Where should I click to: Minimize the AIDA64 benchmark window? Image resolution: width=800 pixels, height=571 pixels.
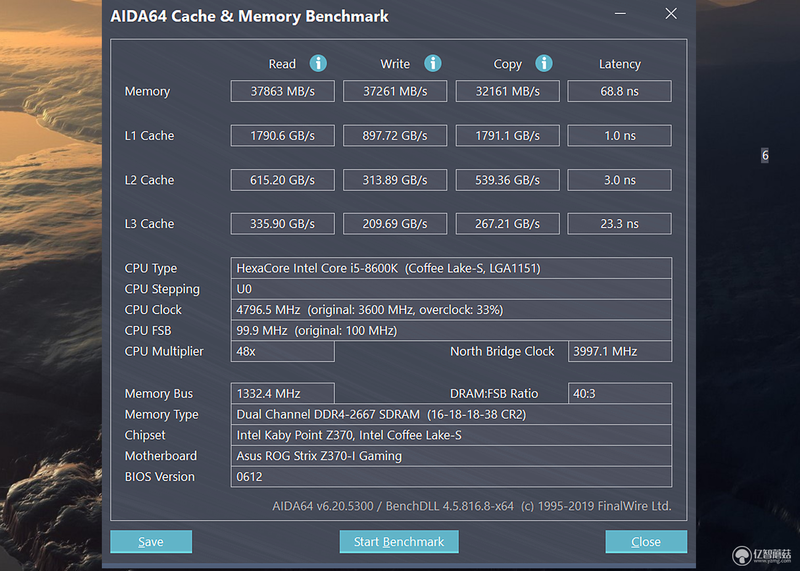point(620,14)
